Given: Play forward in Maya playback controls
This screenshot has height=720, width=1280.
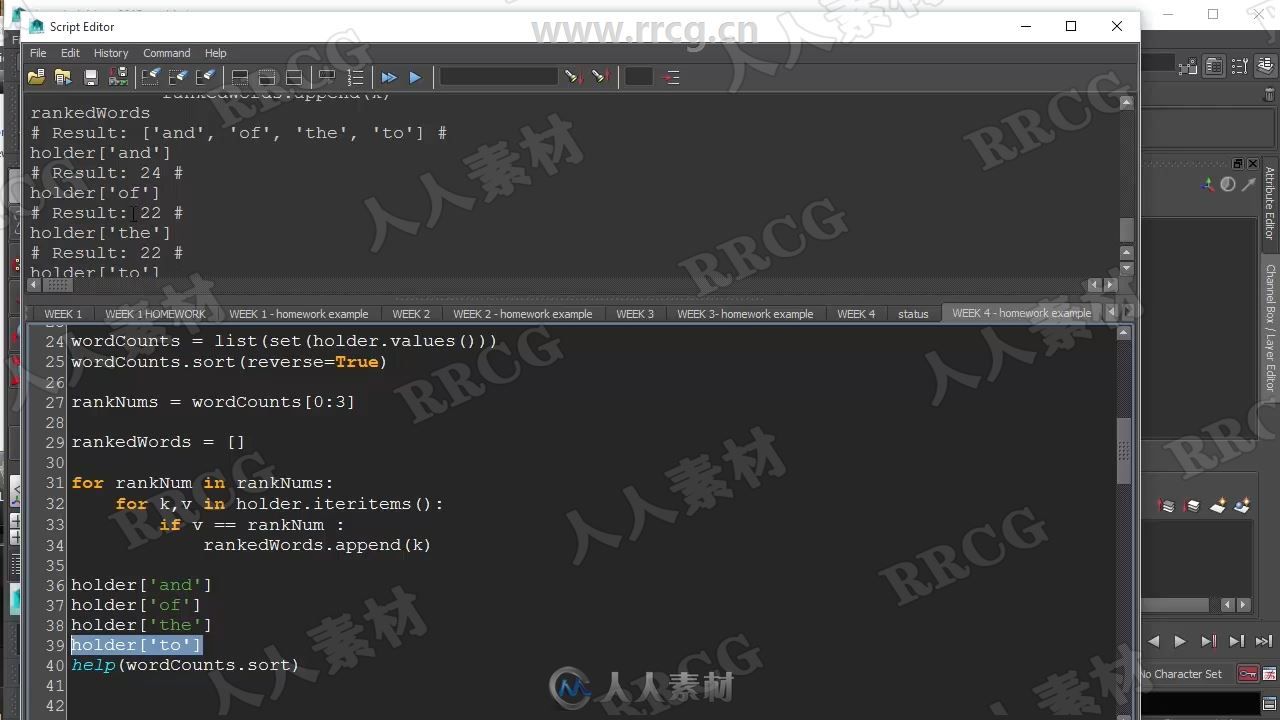Looking at the screenshot, I should 1180,641.
